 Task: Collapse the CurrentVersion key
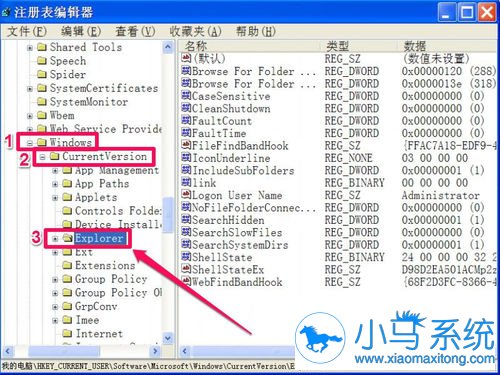pos(42,157)
